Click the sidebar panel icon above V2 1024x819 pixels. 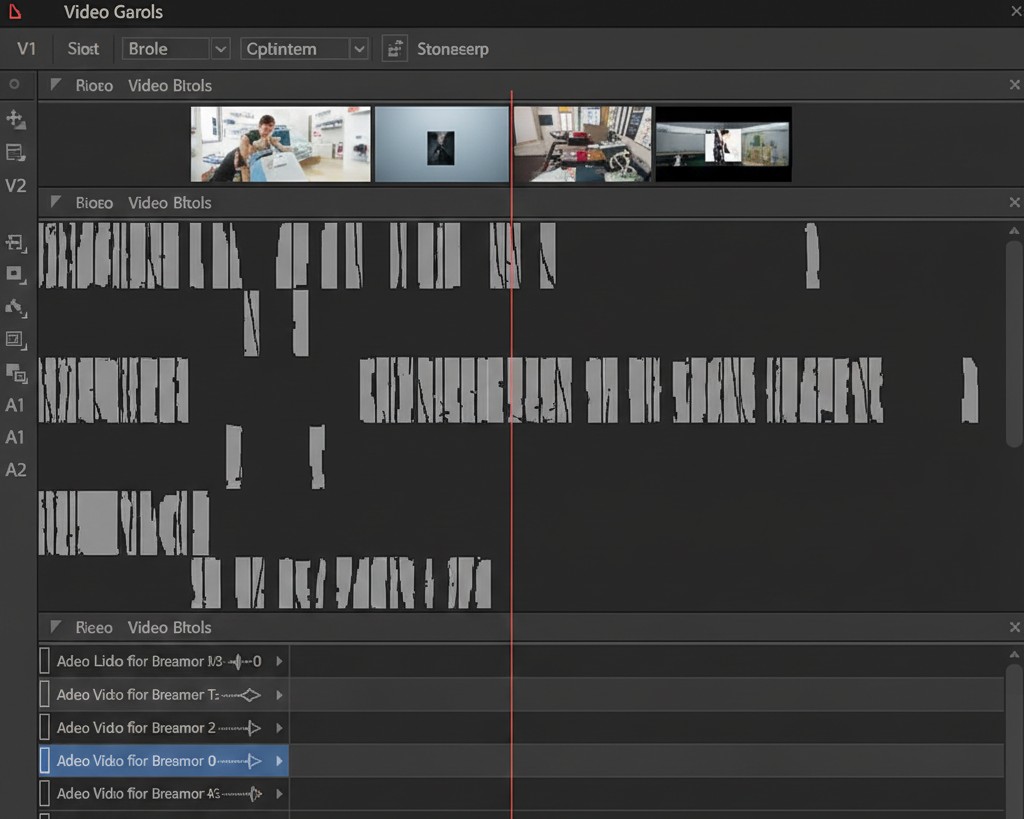pyautogui.click(x=15, y=153)
